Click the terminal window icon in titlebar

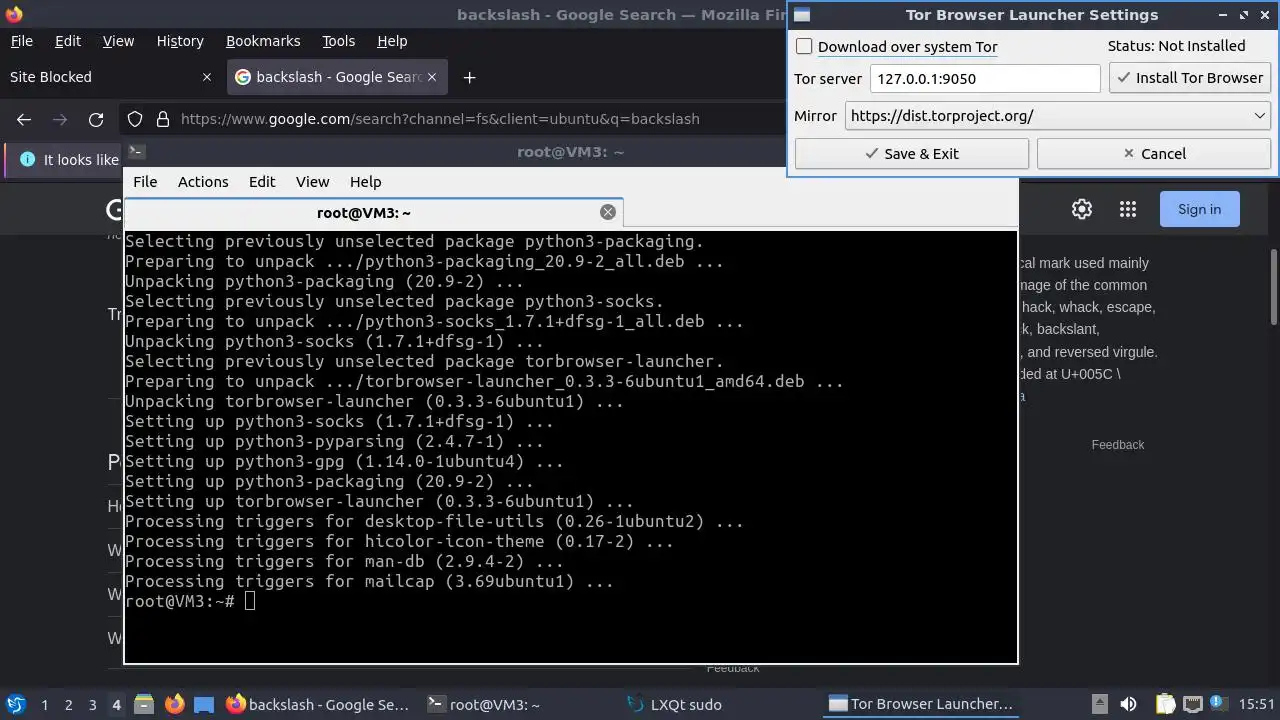137,152
